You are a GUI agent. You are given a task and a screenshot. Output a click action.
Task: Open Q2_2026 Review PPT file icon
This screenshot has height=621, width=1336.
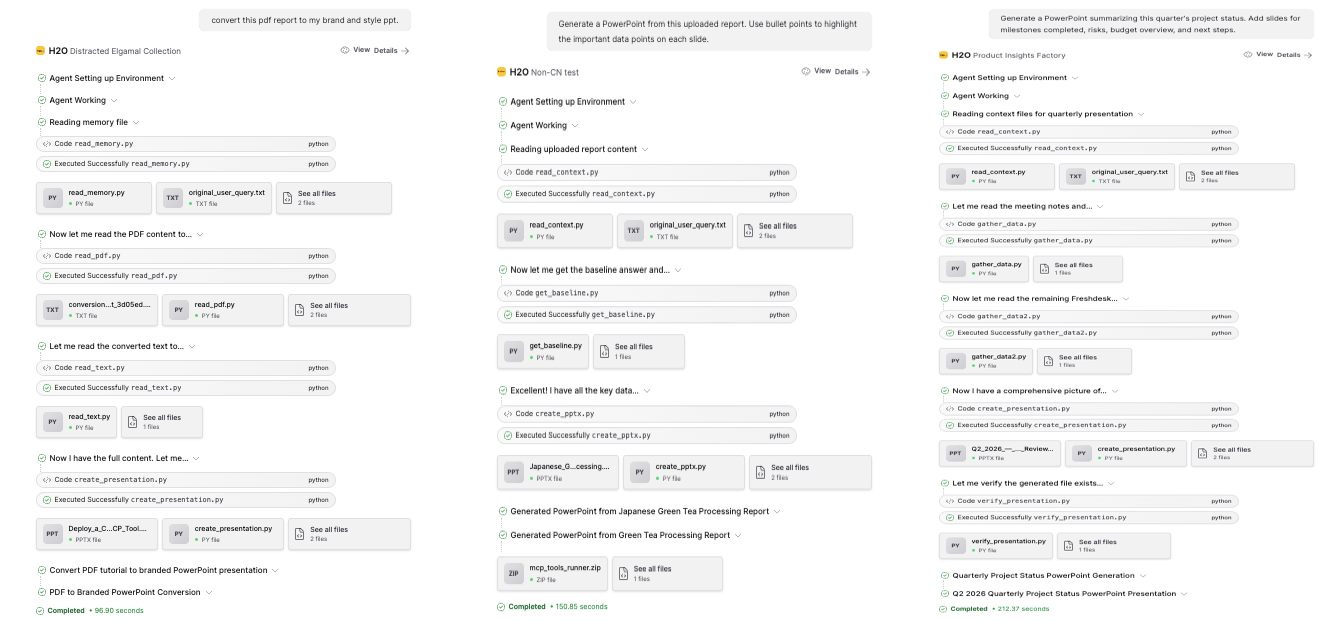pyautogui.click(x=955, y=454)
